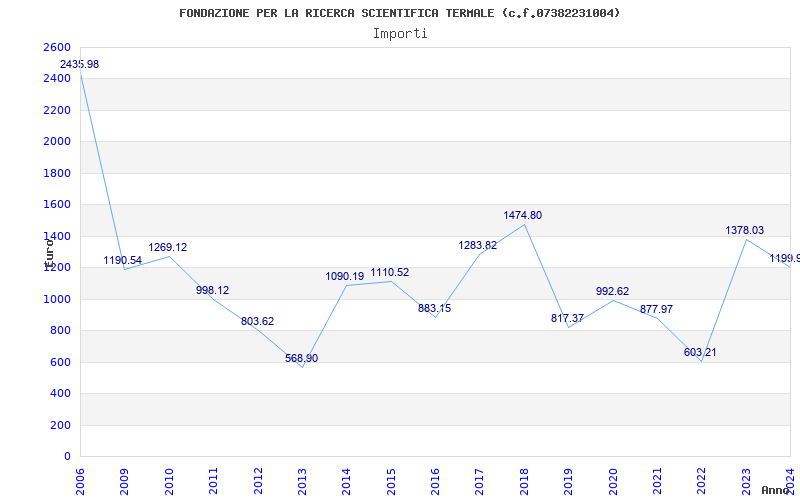Click the 'Importi' subtitle
Screen dimensions: 800x500
coord(400,34)
